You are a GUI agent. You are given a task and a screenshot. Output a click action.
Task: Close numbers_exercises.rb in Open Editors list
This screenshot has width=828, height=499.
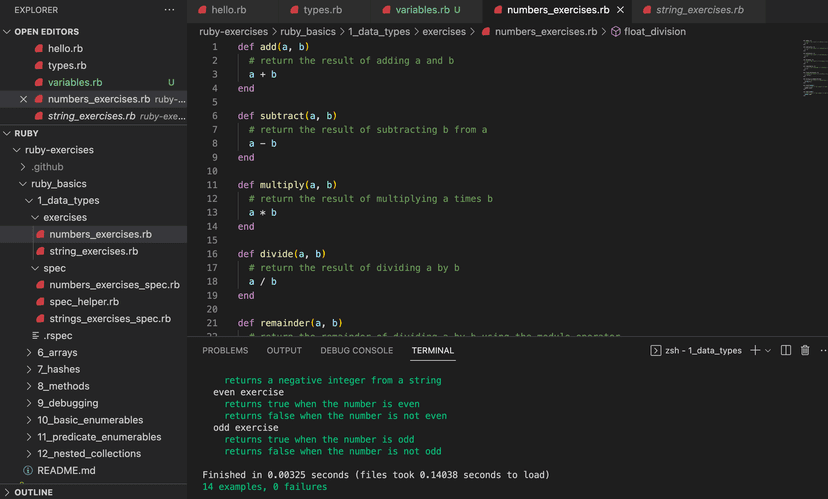pyautogui.click(x=23, y=99)
